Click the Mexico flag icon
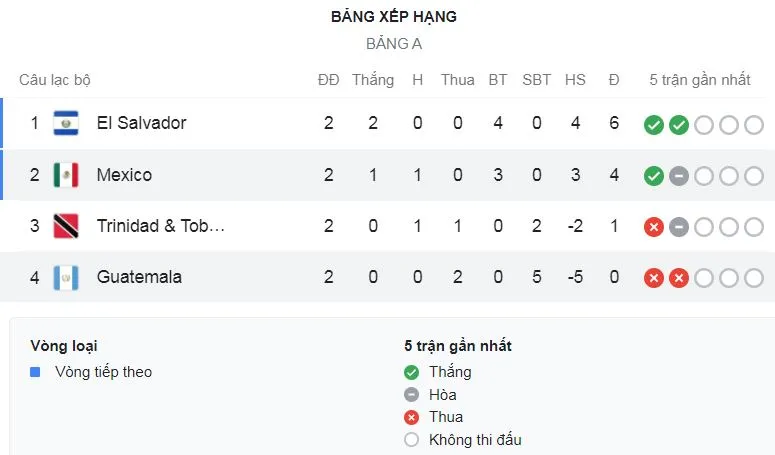775x455 pixels. (66, 175)
